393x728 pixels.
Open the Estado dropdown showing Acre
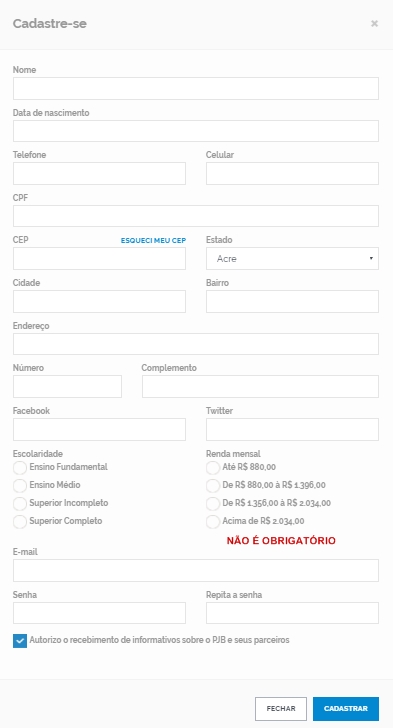click(x=292, y=259)
